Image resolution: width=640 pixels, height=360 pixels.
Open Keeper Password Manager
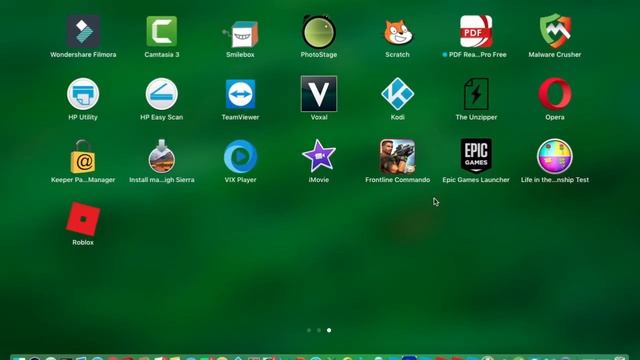pyautogui.click(x=83, y=157)
